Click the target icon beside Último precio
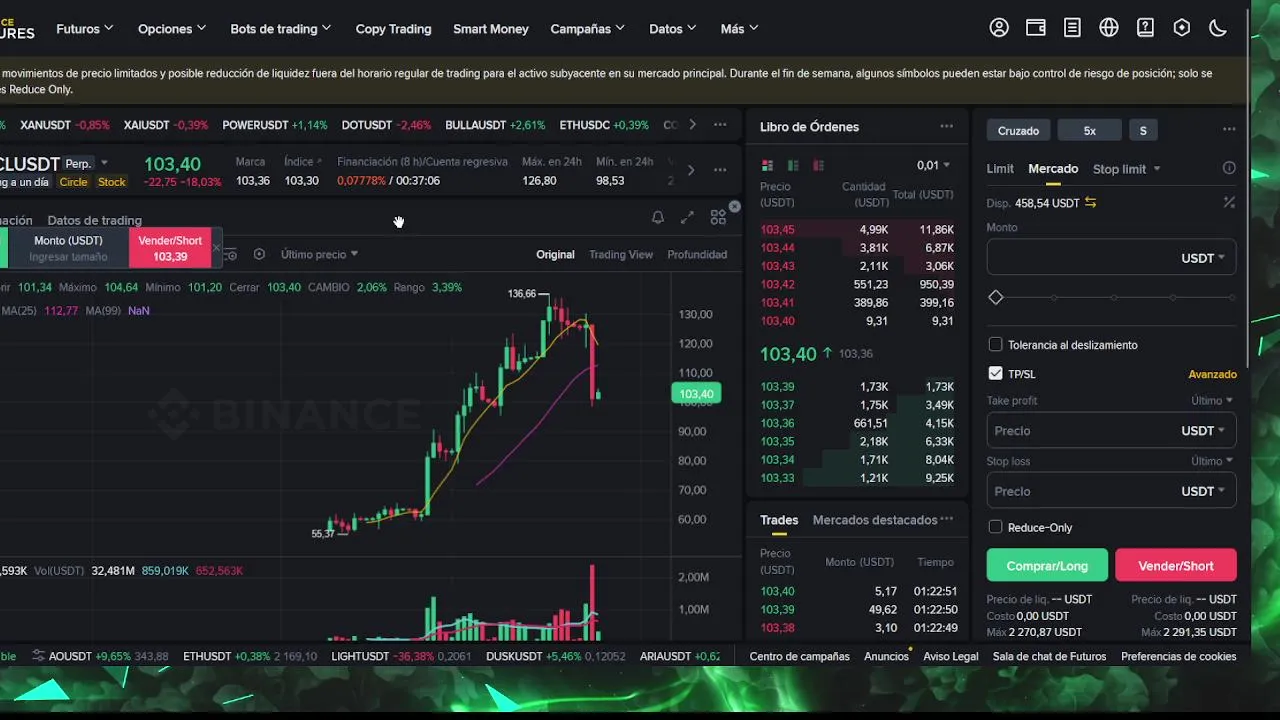This screenshot has height=720, width=1280. coord(259,254)
